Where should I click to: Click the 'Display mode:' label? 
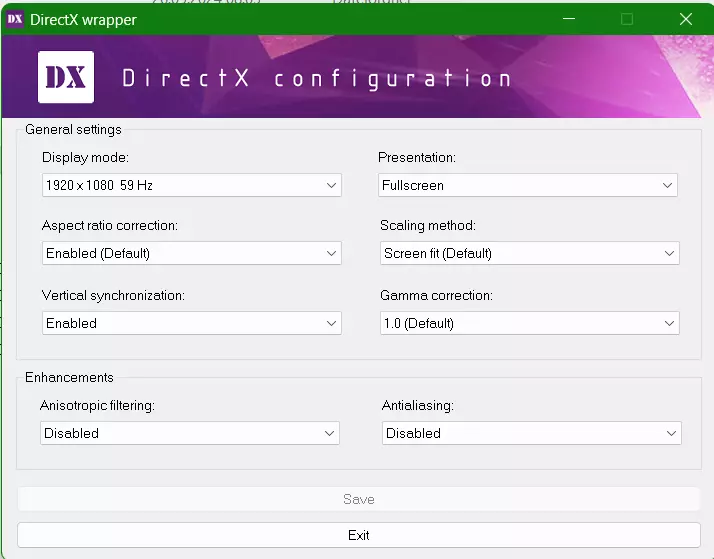click(86, 158)
